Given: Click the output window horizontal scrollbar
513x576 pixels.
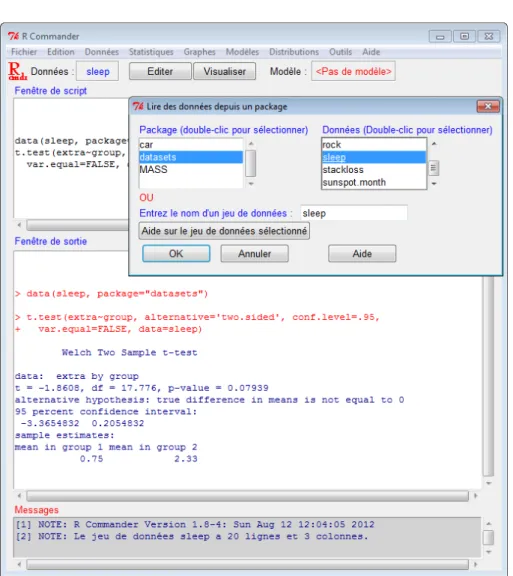Looking at the screenshot, I should tap(247, 496).
